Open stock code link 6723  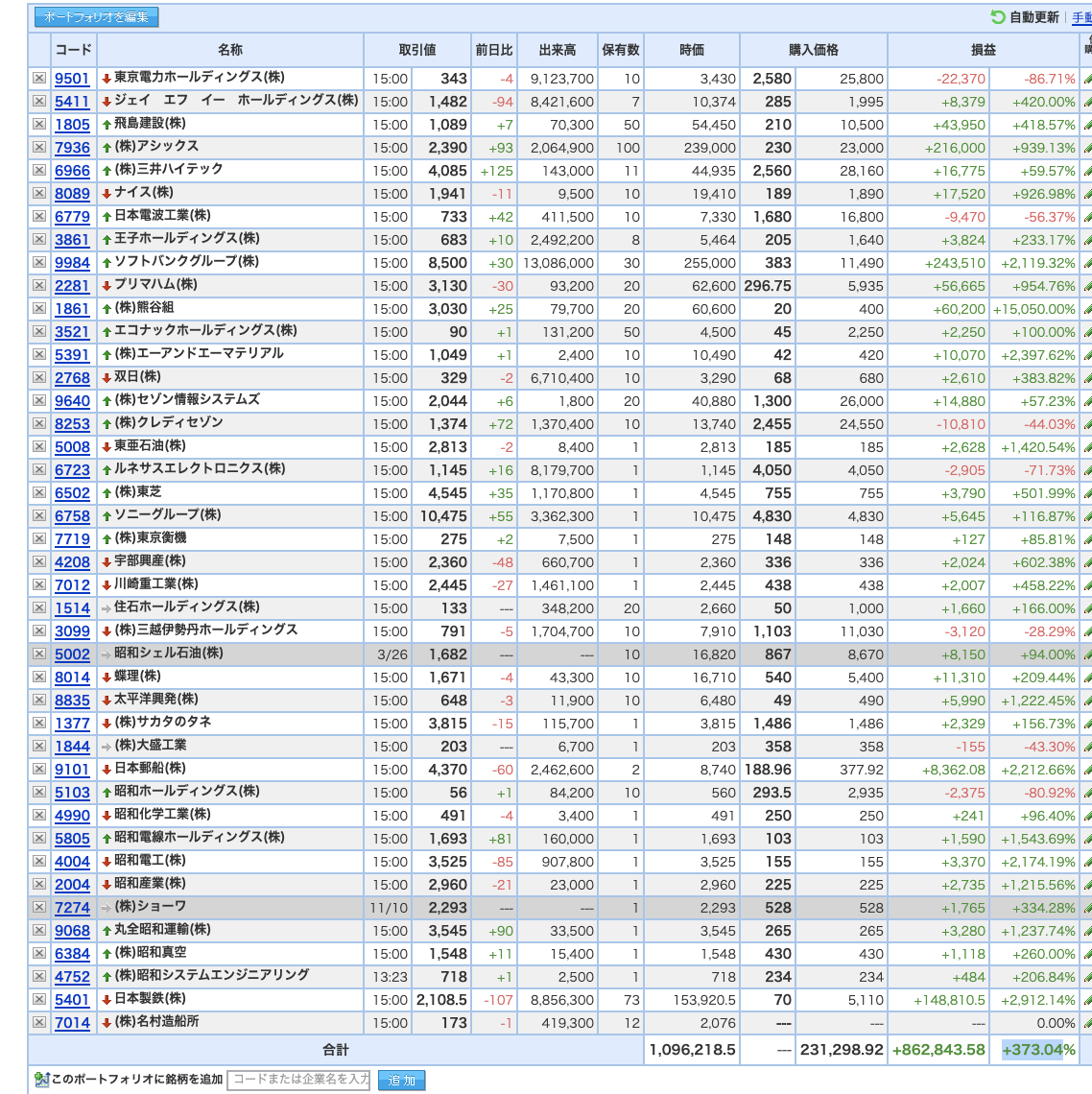coord(72,470)
